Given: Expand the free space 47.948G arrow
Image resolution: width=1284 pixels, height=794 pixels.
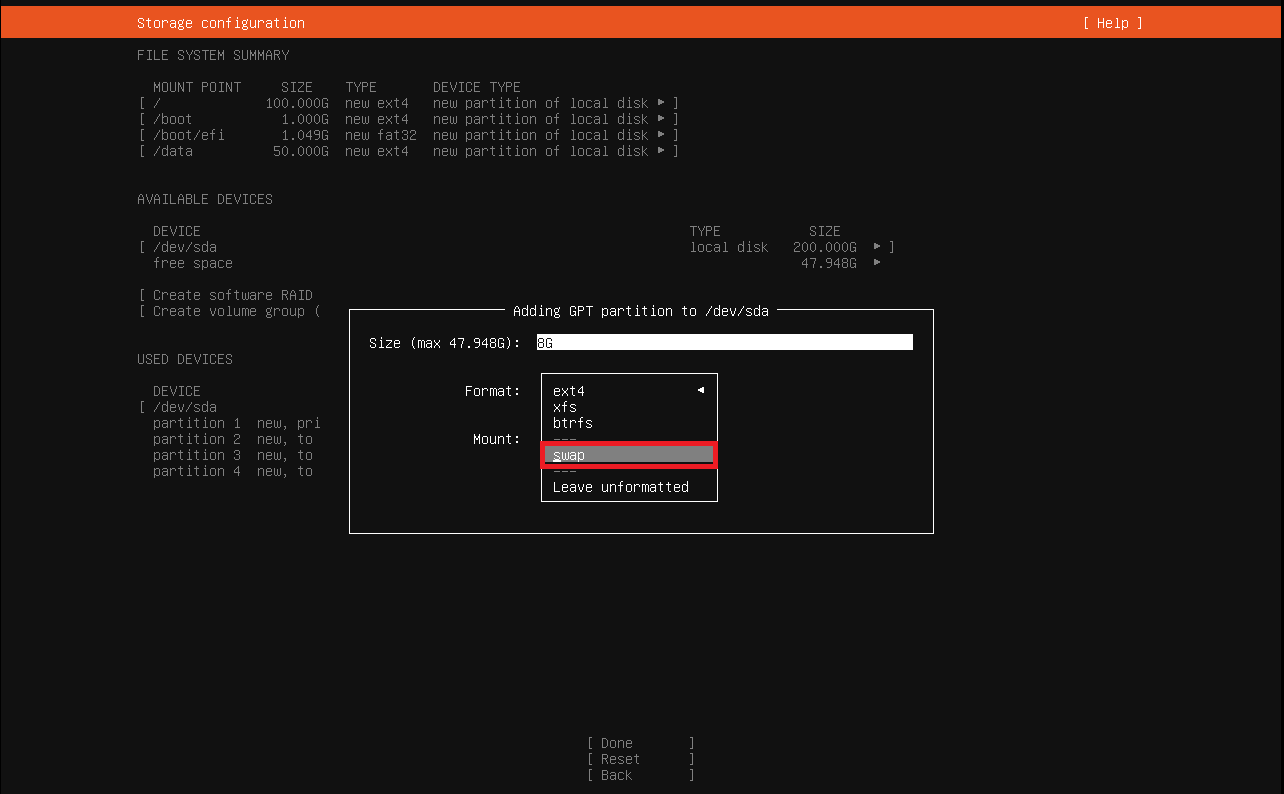Looking at the screenshot, I should click(877, 263).
